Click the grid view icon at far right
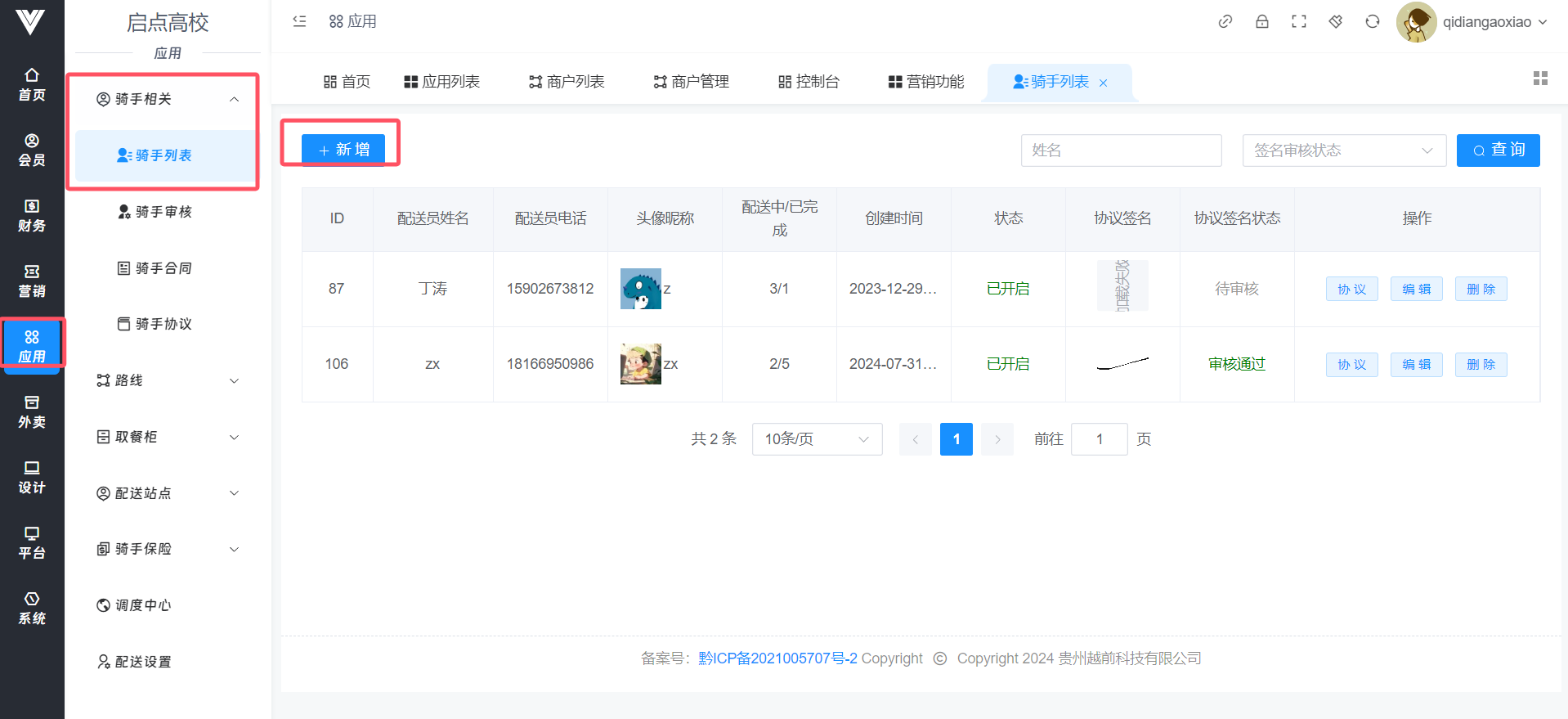1568x719 pixels. pyautogui.click(x=1540, y=79)
